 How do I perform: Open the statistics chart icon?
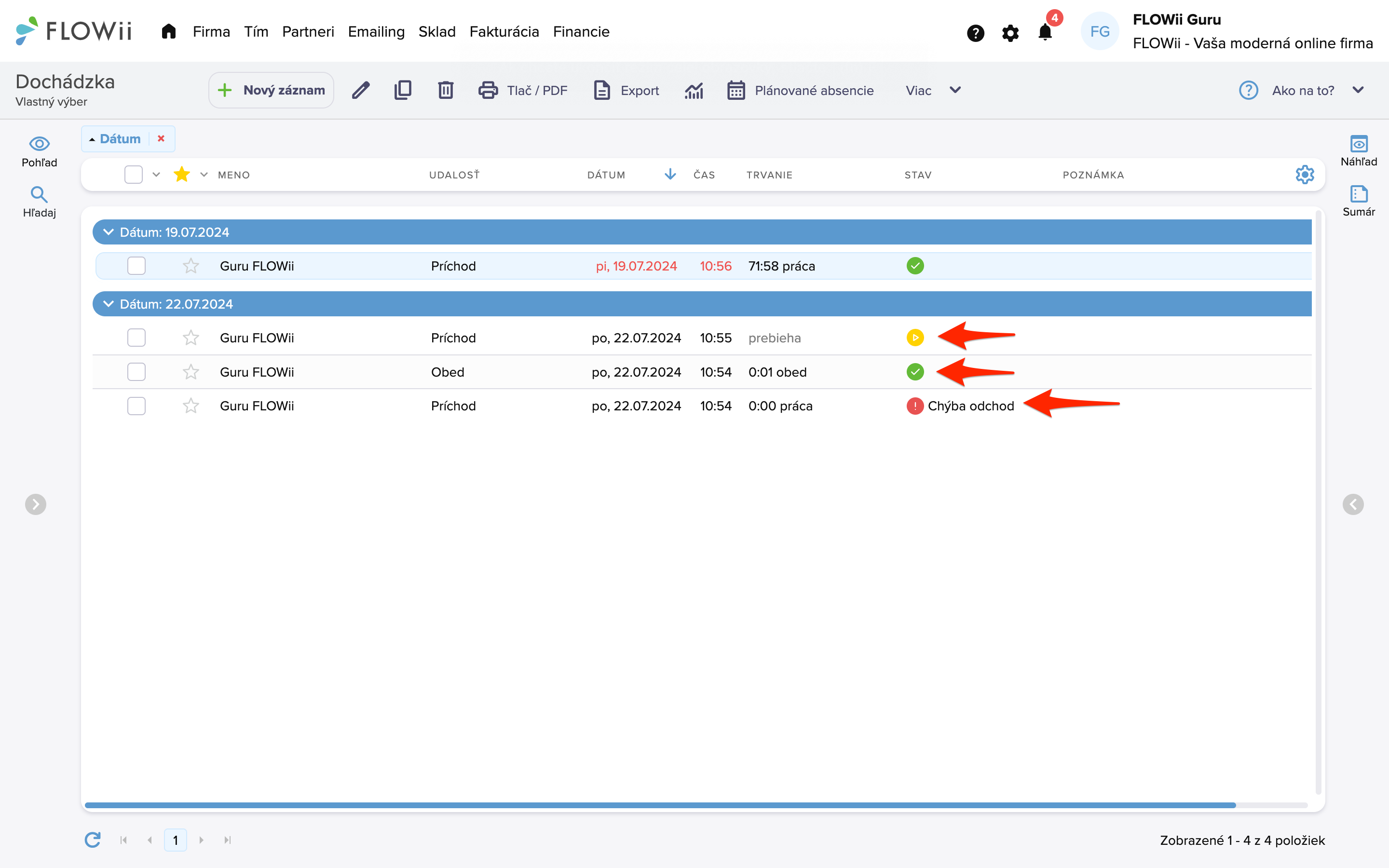point(694,90)
